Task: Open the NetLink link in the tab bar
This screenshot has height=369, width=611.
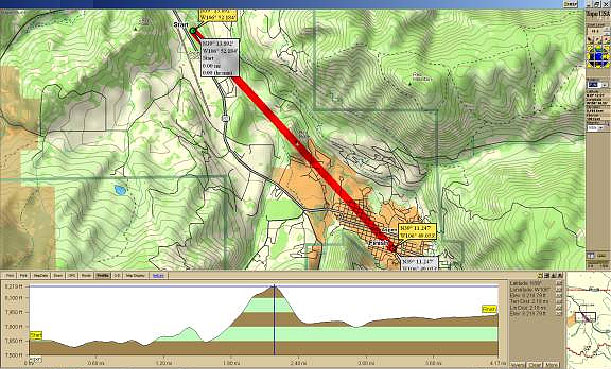Action: [x=159, y=275]
